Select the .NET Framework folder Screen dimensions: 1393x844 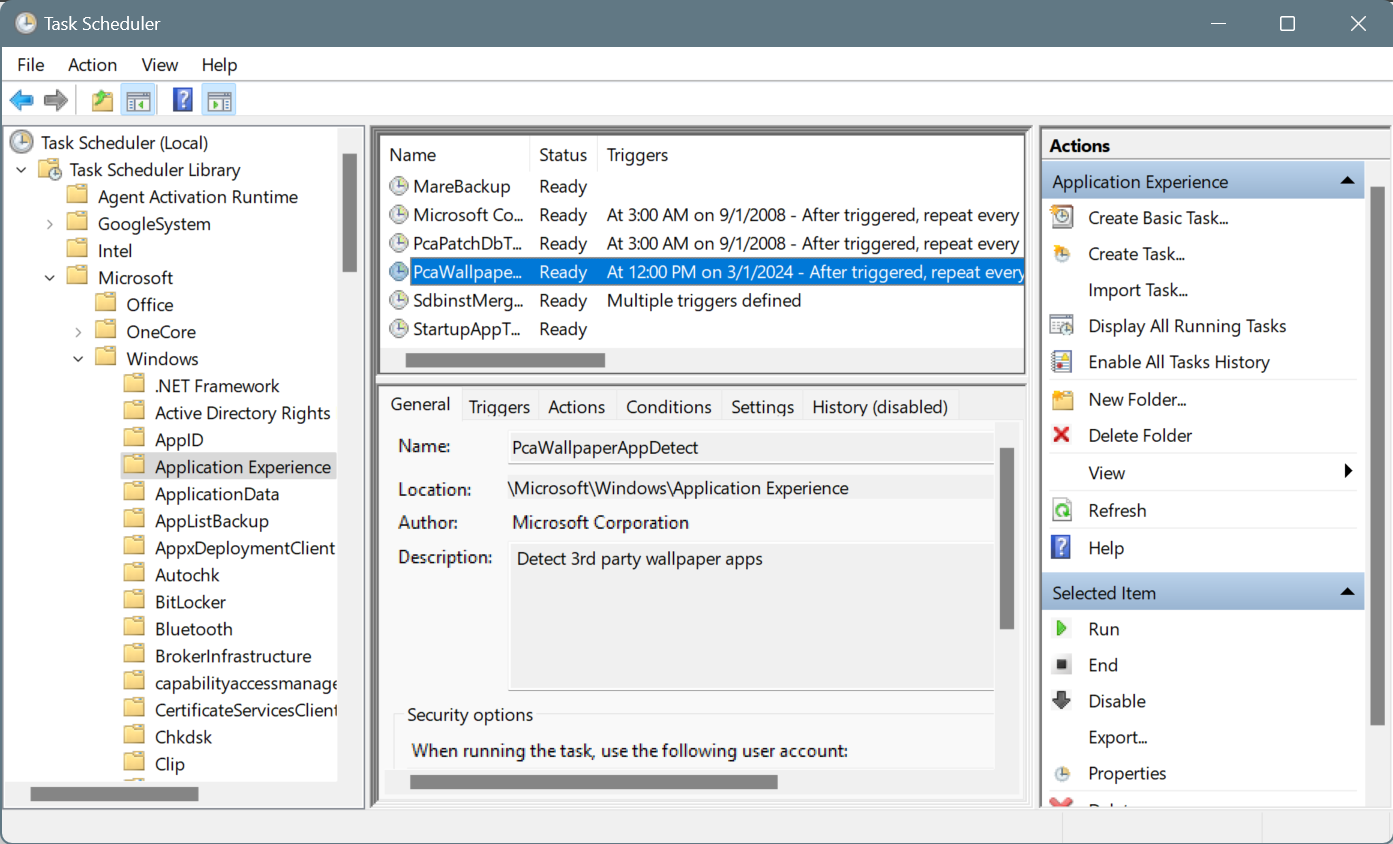pos(217,386)
